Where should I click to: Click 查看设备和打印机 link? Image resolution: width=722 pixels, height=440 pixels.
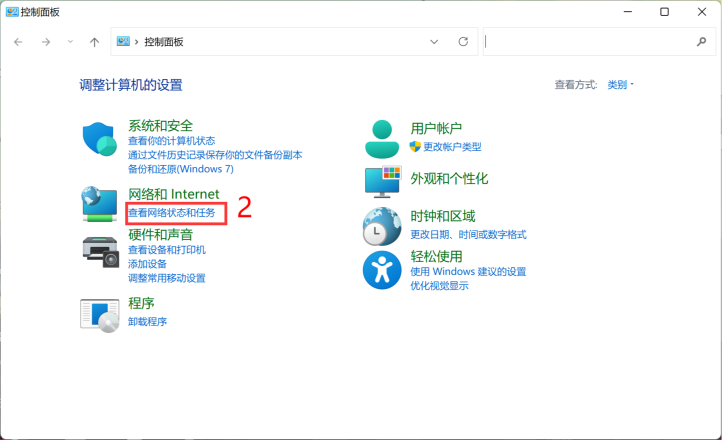pyautogui.click(x=167, y=249)
